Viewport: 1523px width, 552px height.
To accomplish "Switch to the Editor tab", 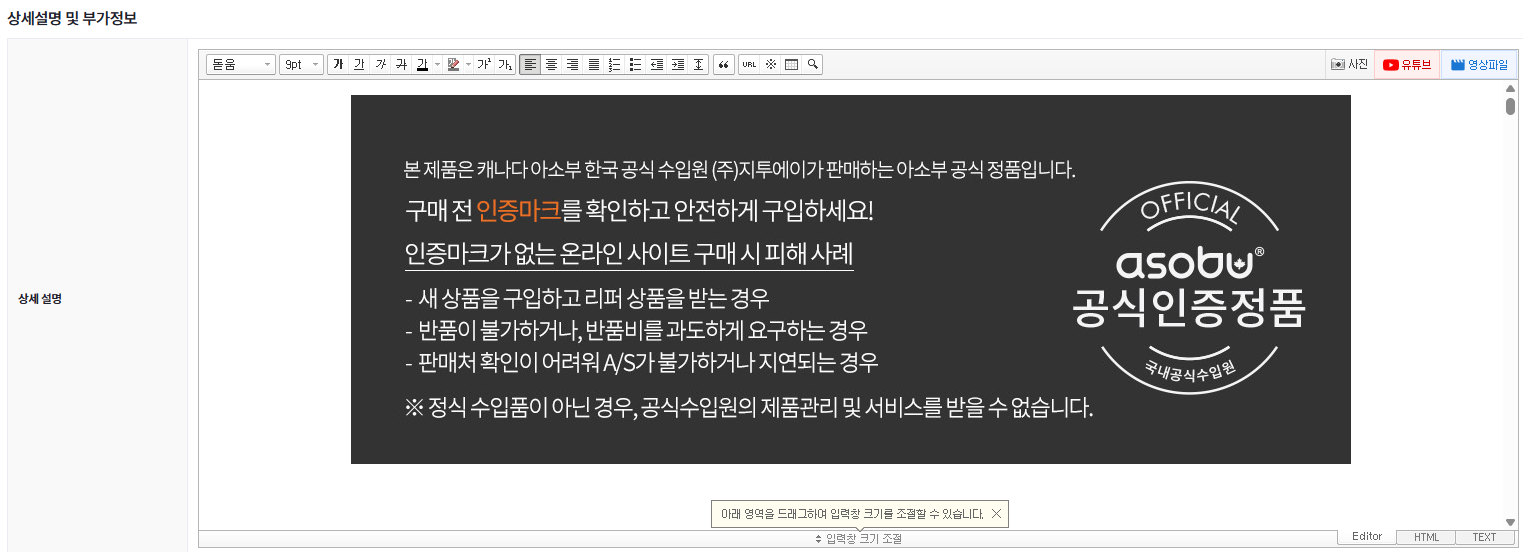I will pyautogui.click(x=1367, y=537).
